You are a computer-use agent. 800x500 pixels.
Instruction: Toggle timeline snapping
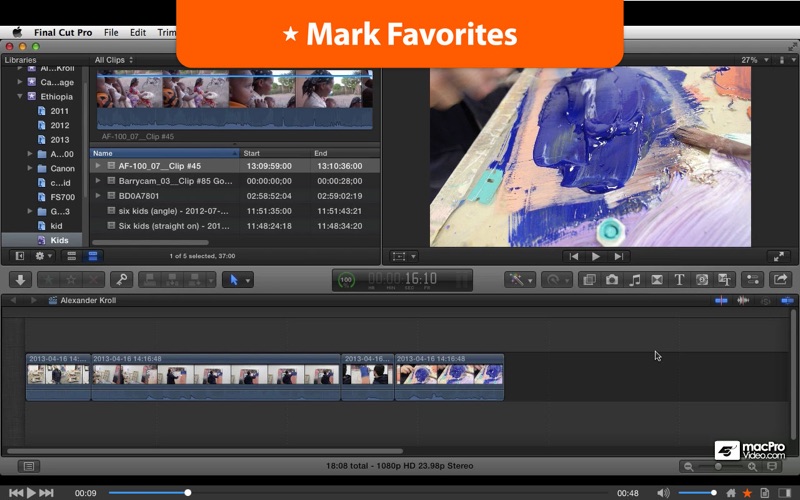click(786, 301)
